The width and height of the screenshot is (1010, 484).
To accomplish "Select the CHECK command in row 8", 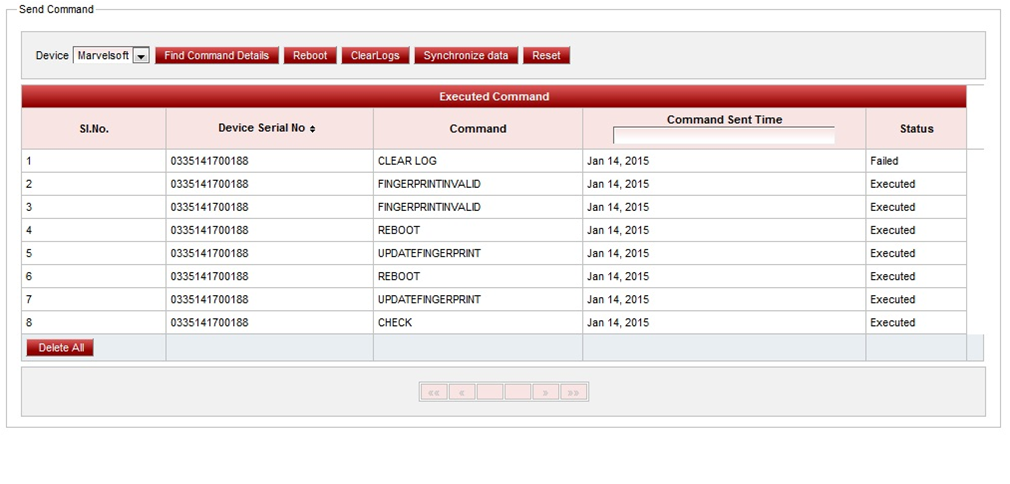I will 395,323.
